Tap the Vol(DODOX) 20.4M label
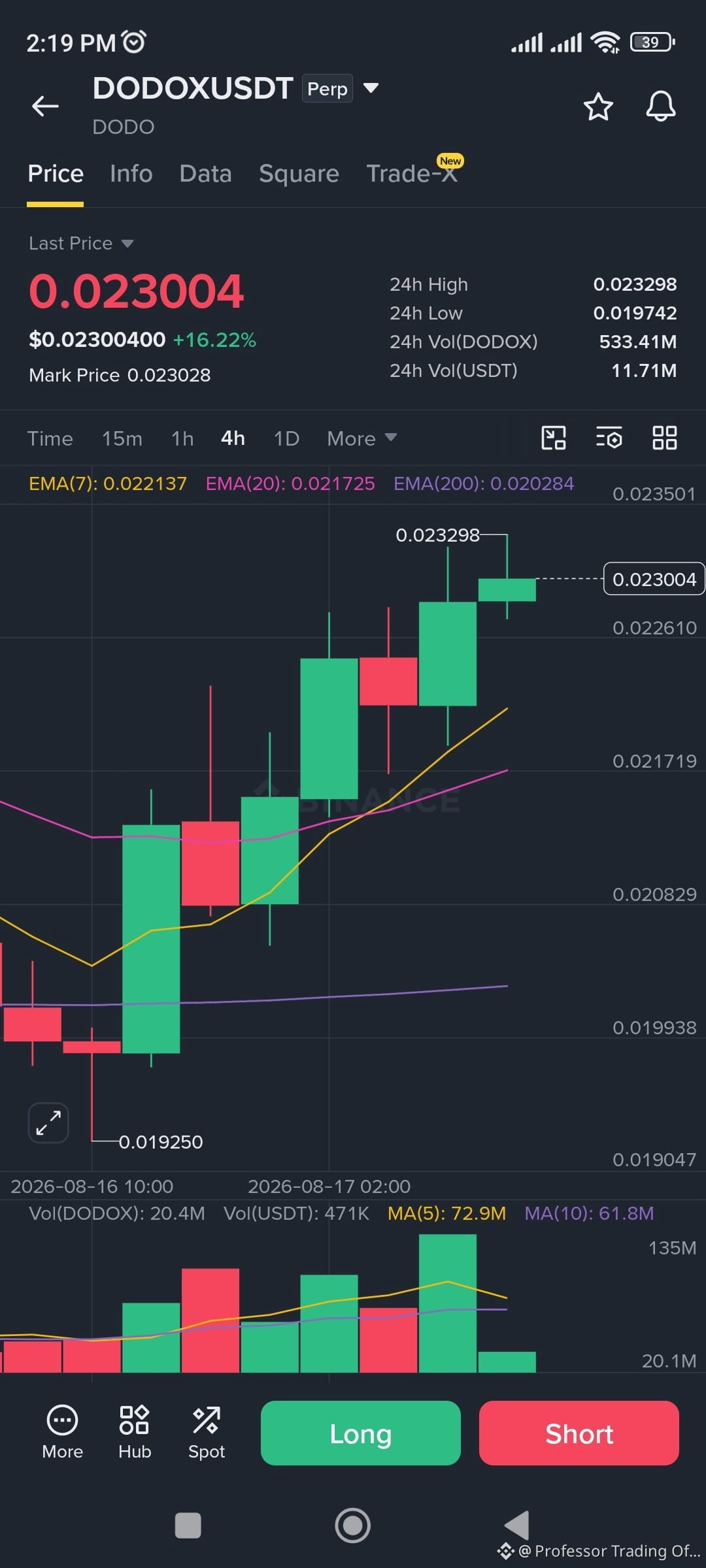This screenshot has height=1568, width=706. (117, 1213)
